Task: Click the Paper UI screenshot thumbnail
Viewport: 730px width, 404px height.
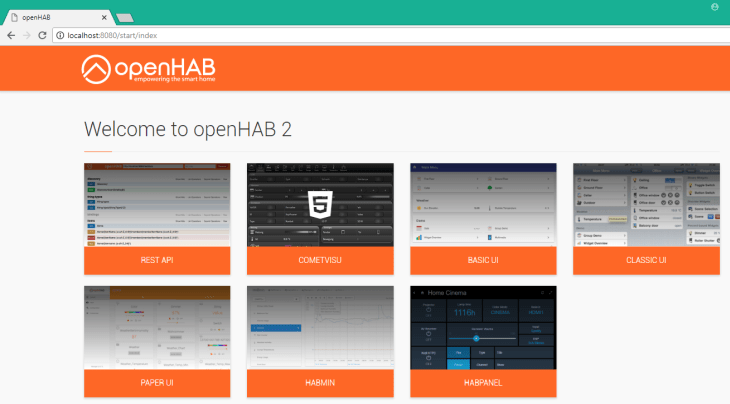Action: tap(157, 328)
